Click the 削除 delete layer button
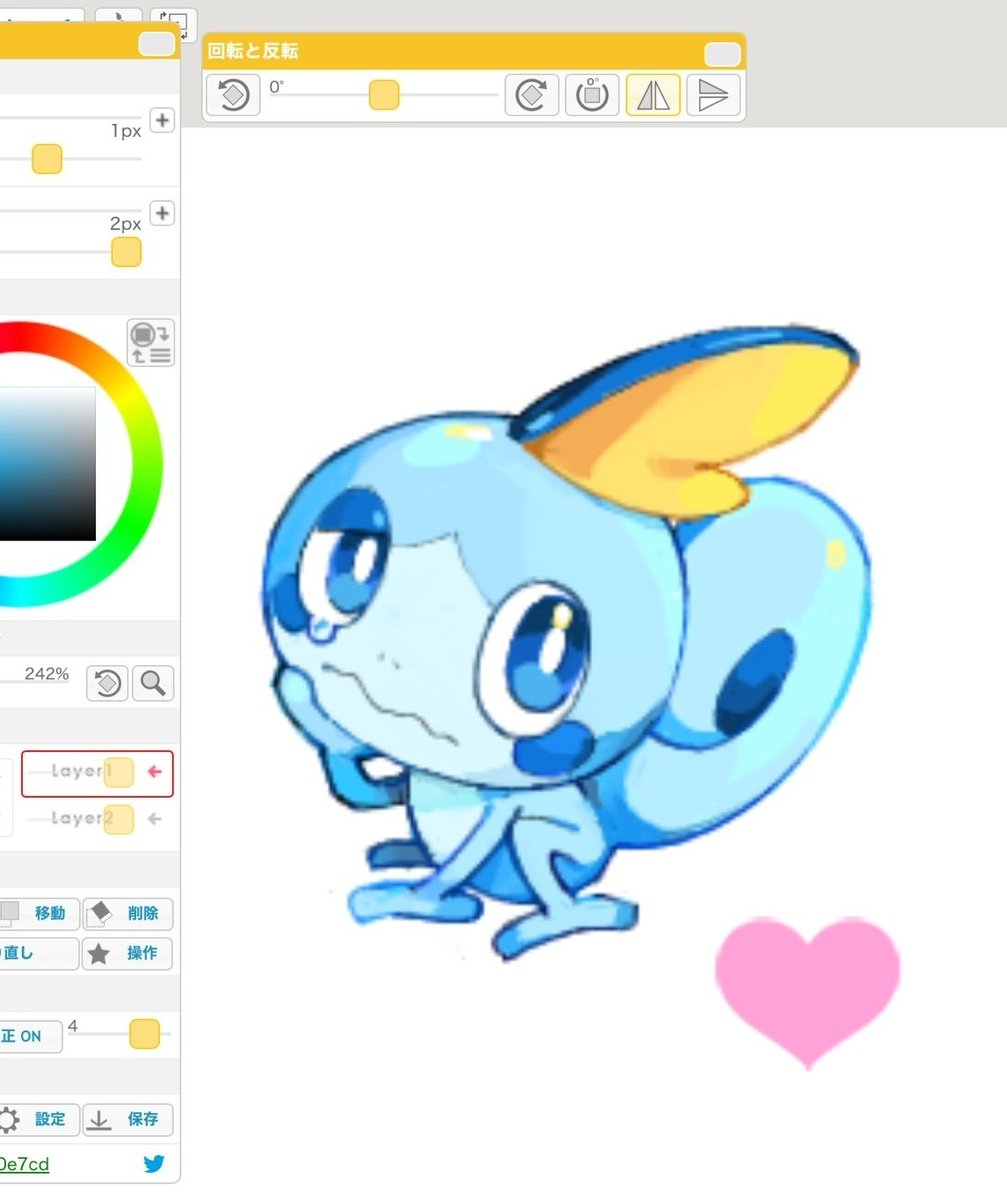This screenshot has width=1007, height=1200. point(127,914)
